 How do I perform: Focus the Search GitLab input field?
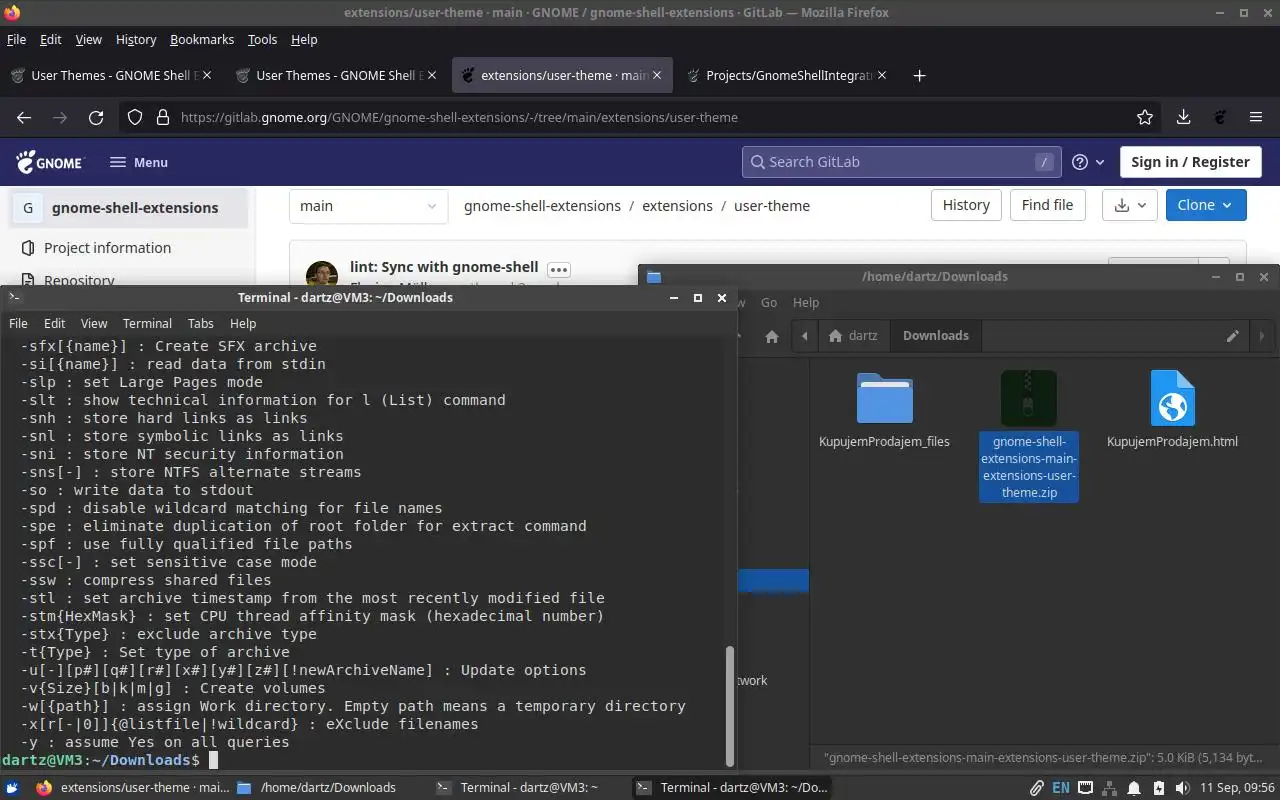(900, 162)
